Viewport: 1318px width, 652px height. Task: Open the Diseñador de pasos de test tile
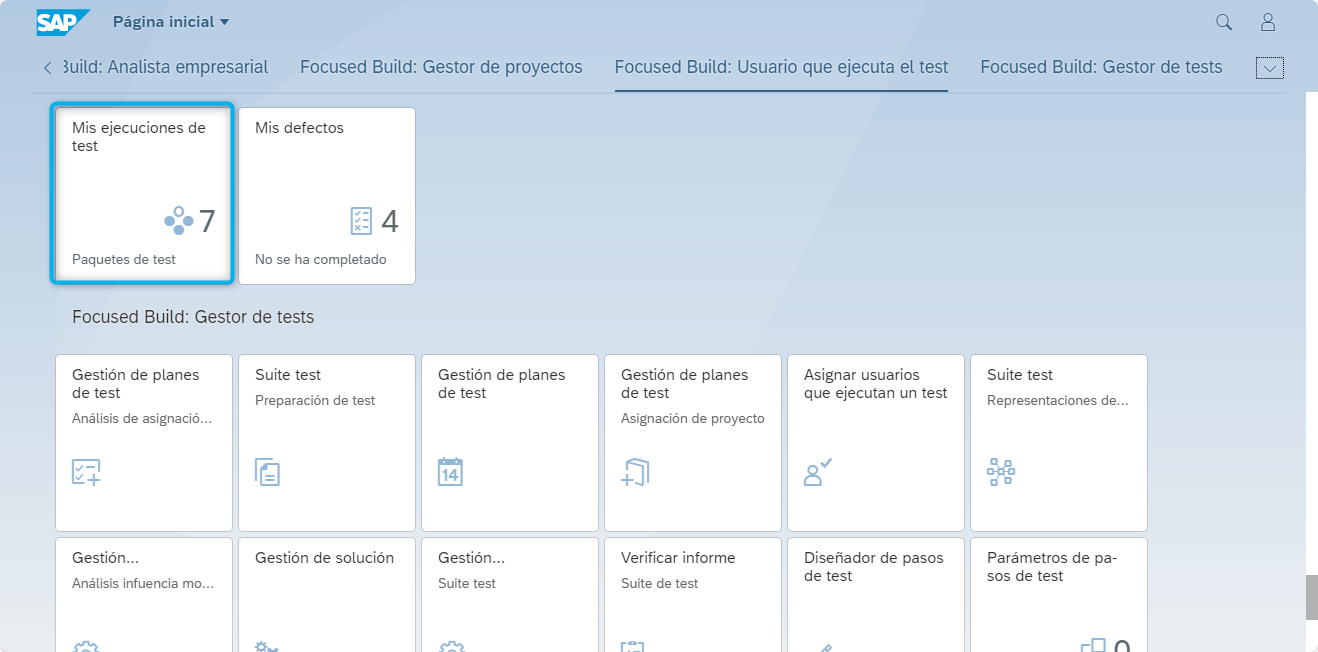pos(876,595)
